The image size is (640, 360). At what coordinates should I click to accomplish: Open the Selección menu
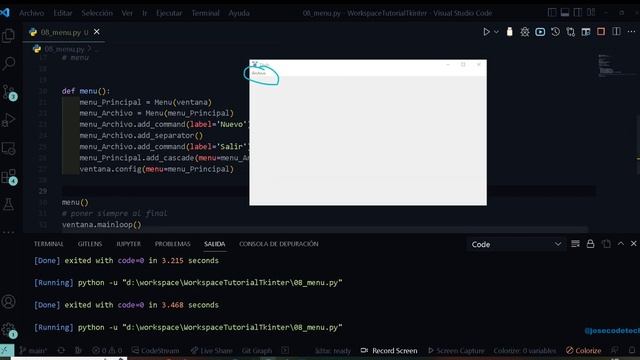click(x=97, y=13)
